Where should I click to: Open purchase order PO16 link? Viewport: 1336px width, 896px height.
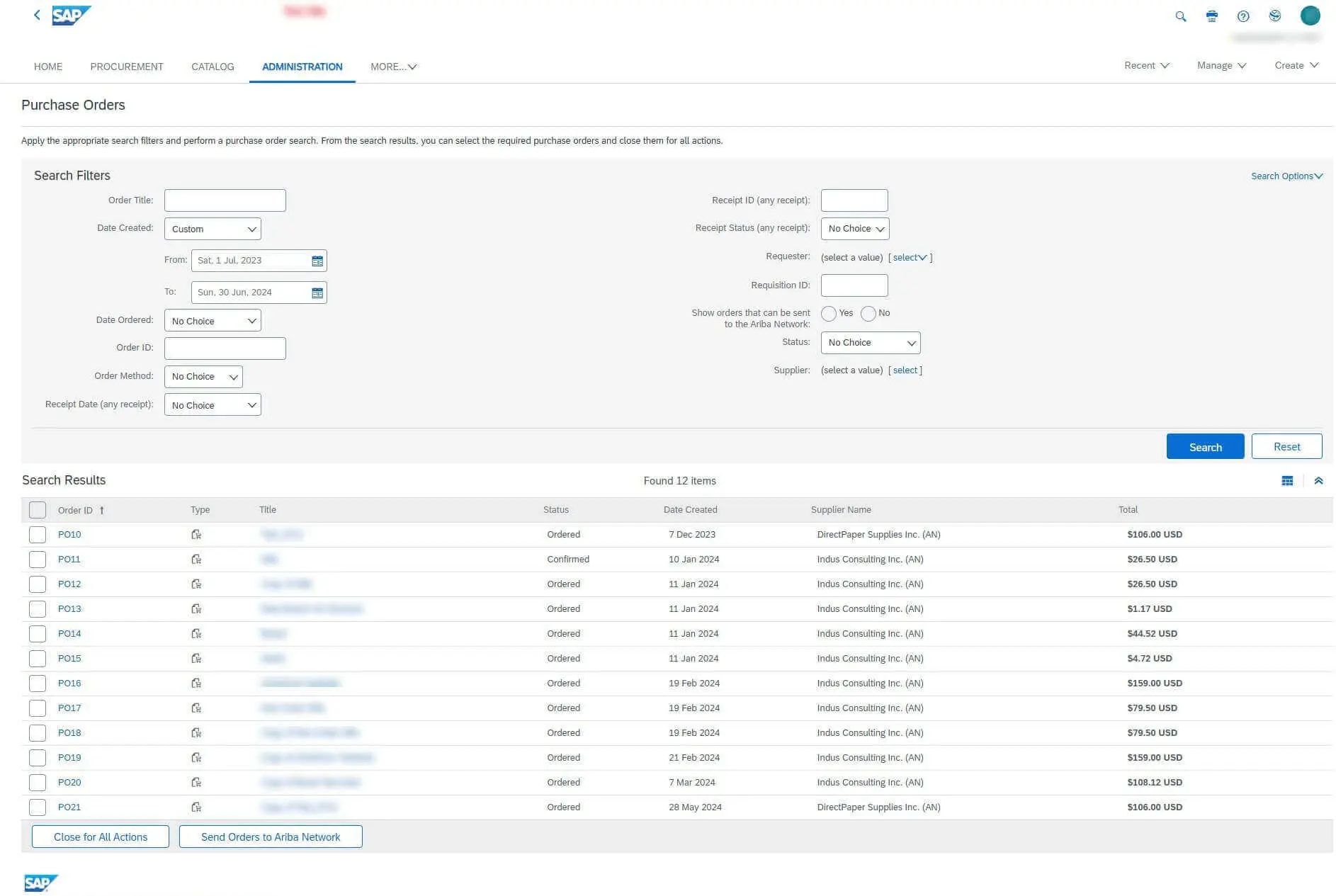69,684
